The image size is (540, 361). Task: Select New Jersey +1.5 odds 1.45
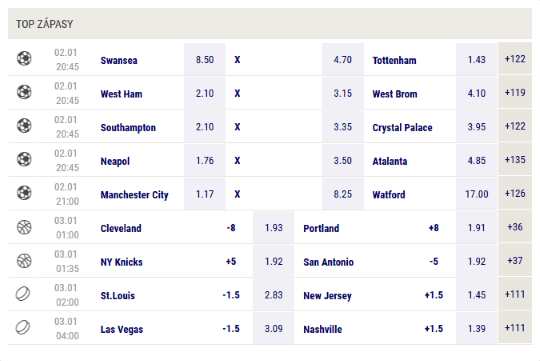pyautogui.click(x=477, y=295)
